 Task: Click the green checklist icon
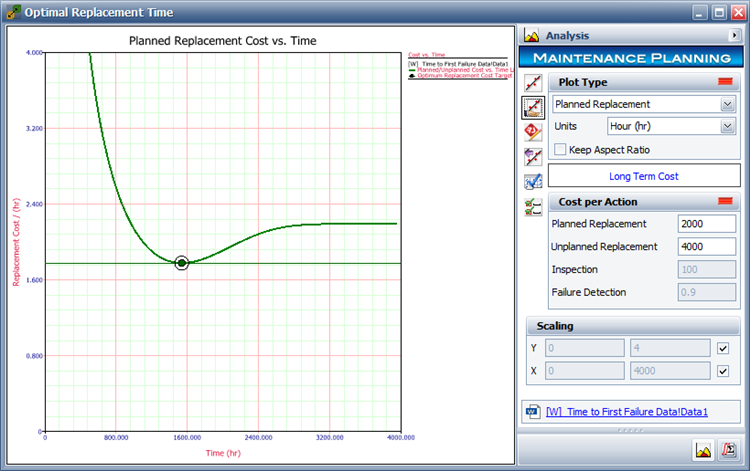533,207
